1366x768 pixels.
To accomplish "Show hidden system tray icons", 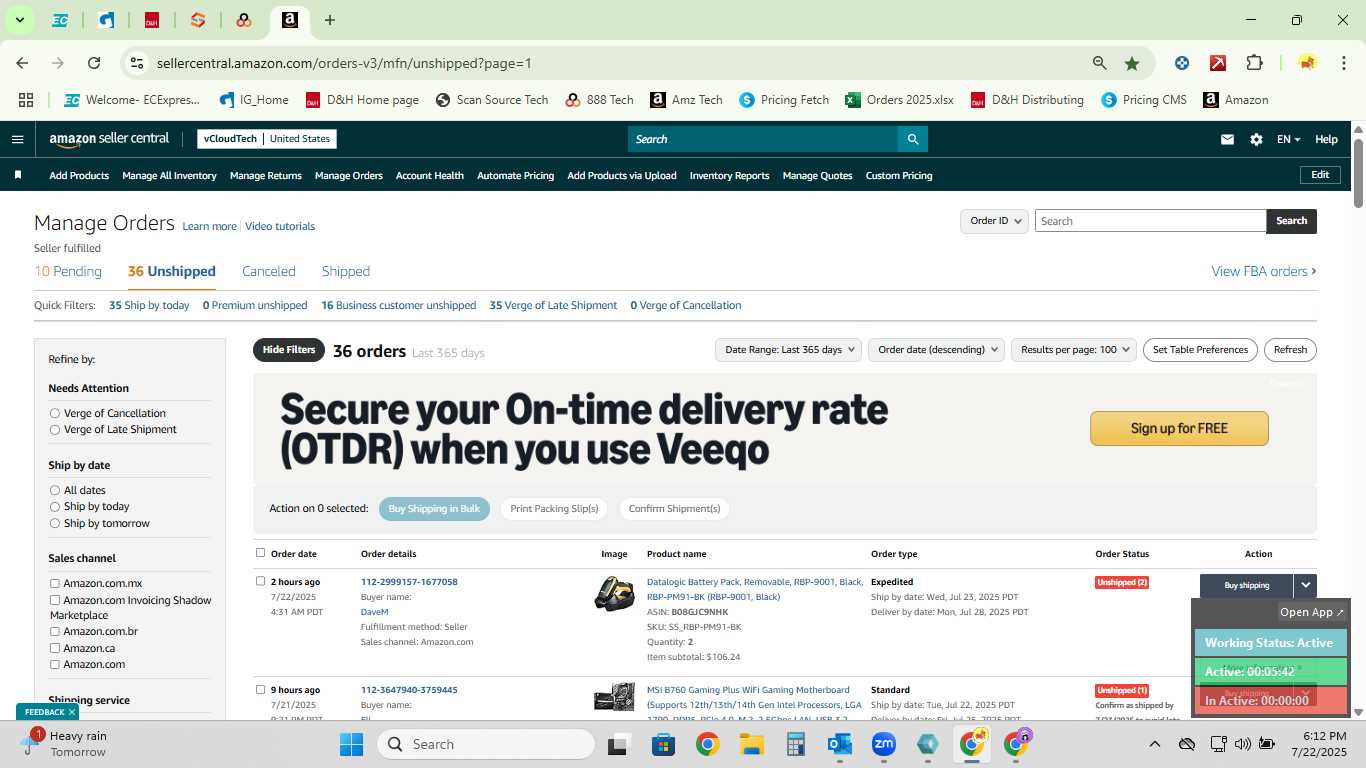I will coord(1154,744).
